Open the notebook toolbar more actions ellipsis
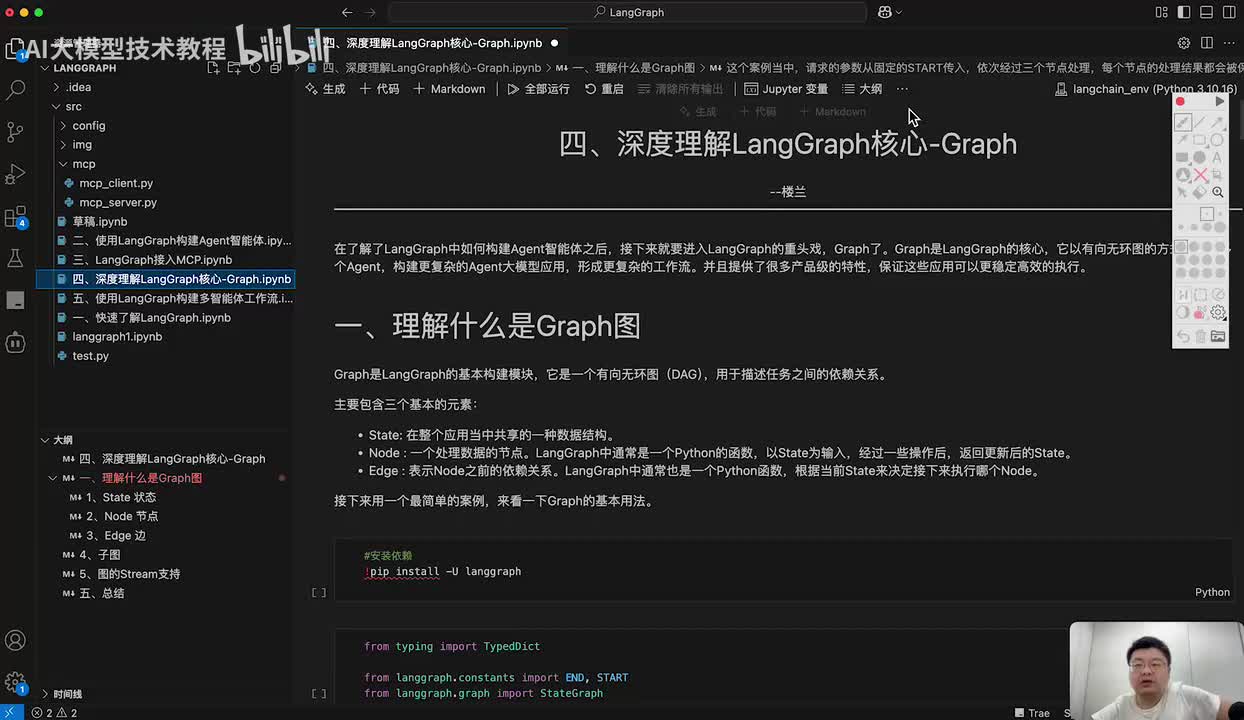Image resolution: width=1244 pixels, height=720 pixels. tap(902, 89)
